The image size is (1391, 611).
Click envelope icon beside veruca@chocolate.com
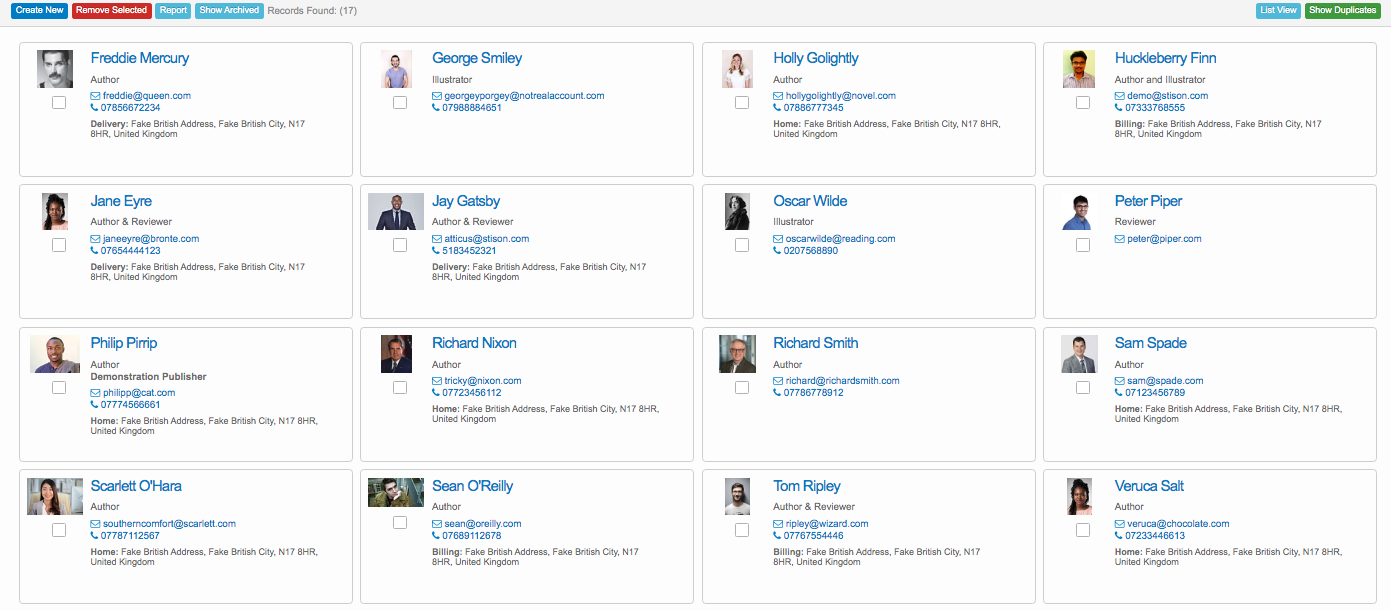coord(1120,524)
